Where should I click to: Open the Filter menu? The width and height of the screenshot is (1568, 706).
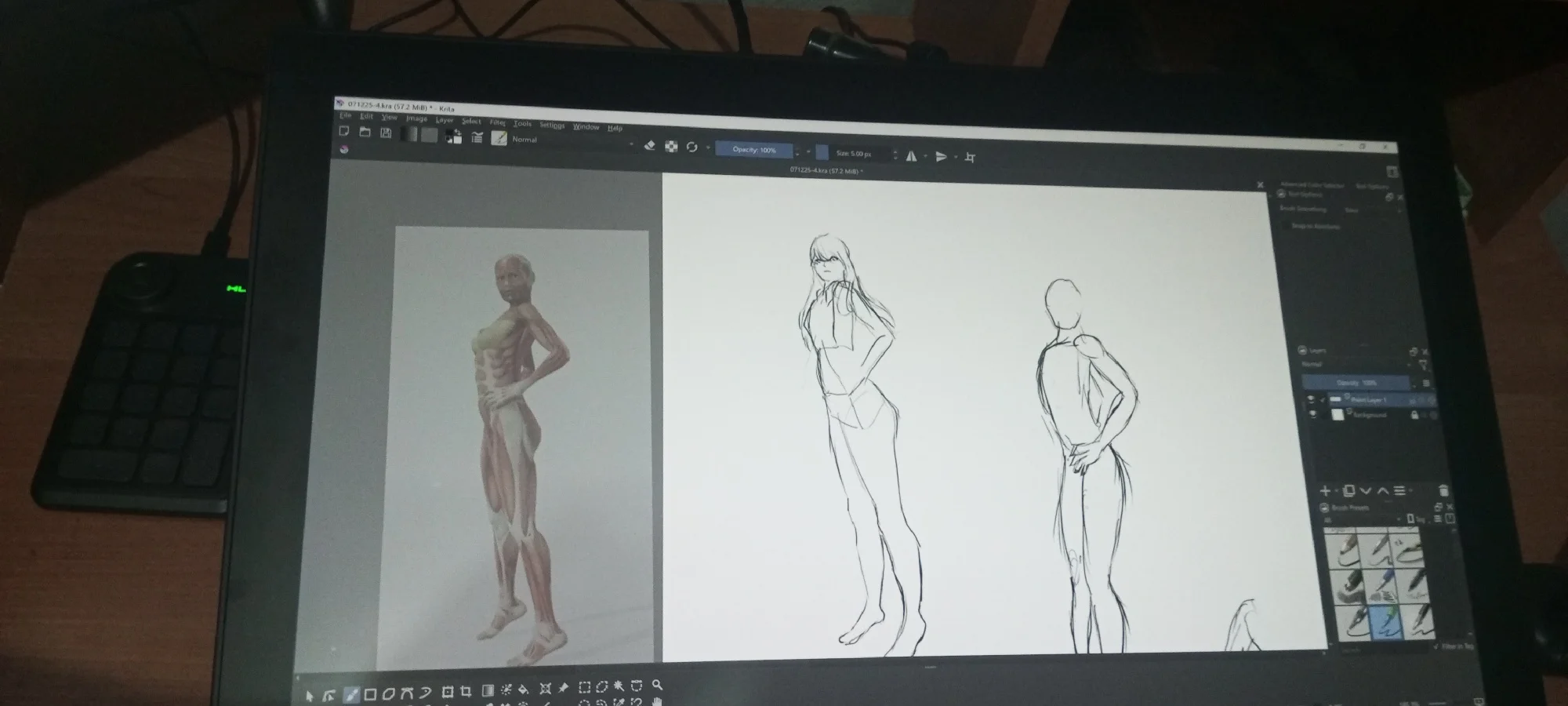498,122
